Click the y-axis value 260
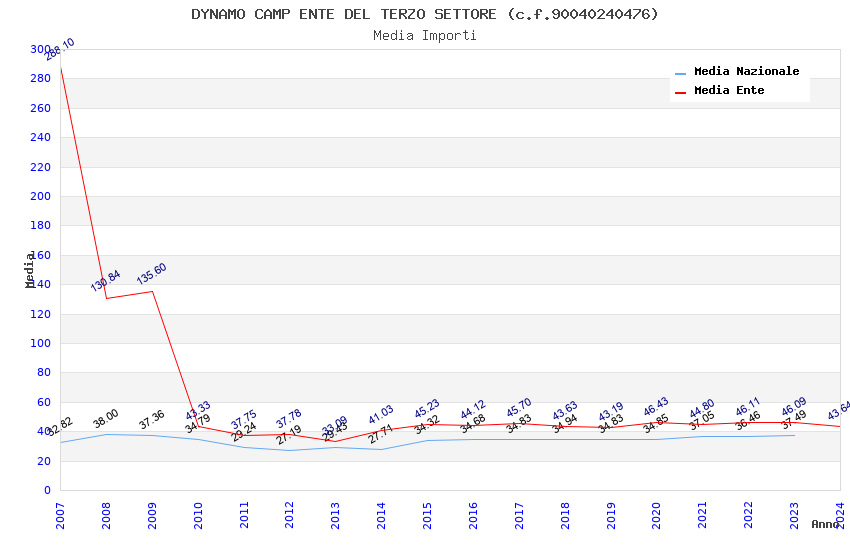 tap(40, 108)
